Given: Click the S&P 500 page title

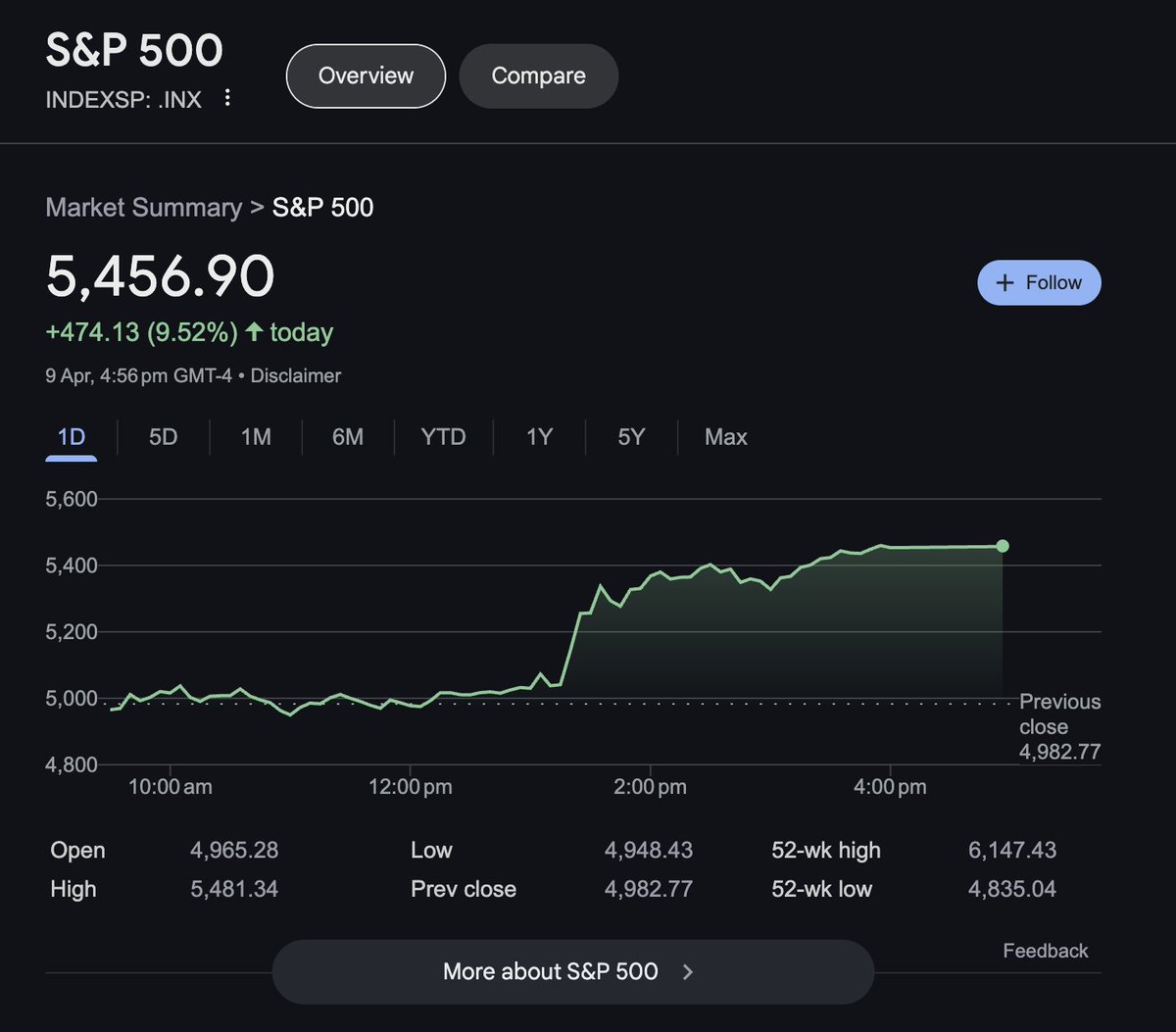Looking at the screenshot, I should click(x=134, y=51).
